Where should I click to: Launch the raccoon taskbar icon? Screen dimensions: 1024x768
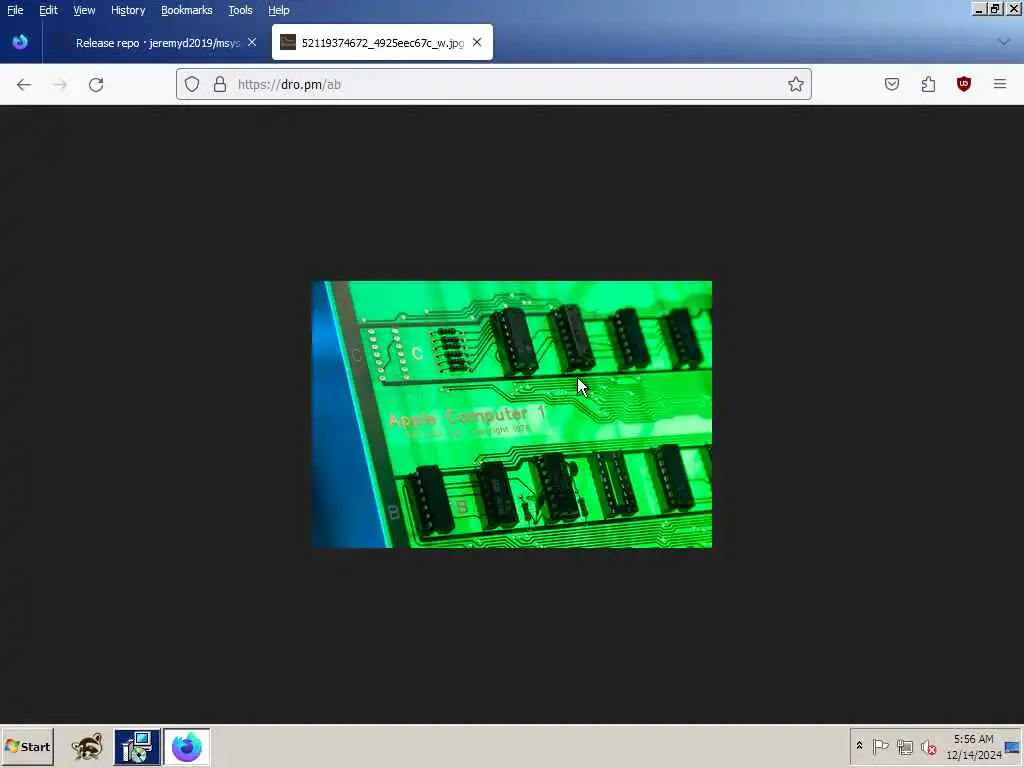click(87, 746)
